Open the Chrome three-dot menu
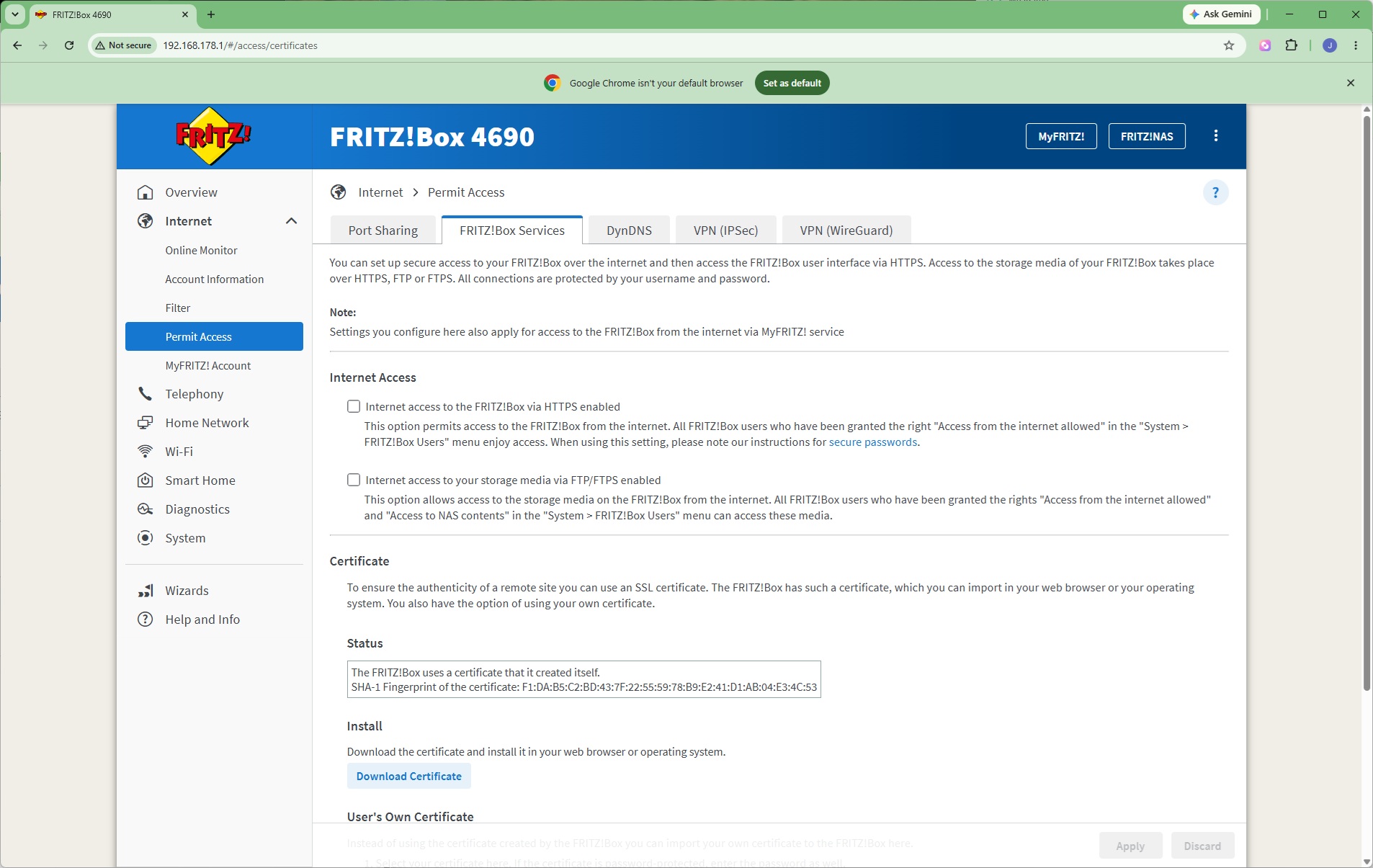The image size is (1373, 868). click(1356, 45)
